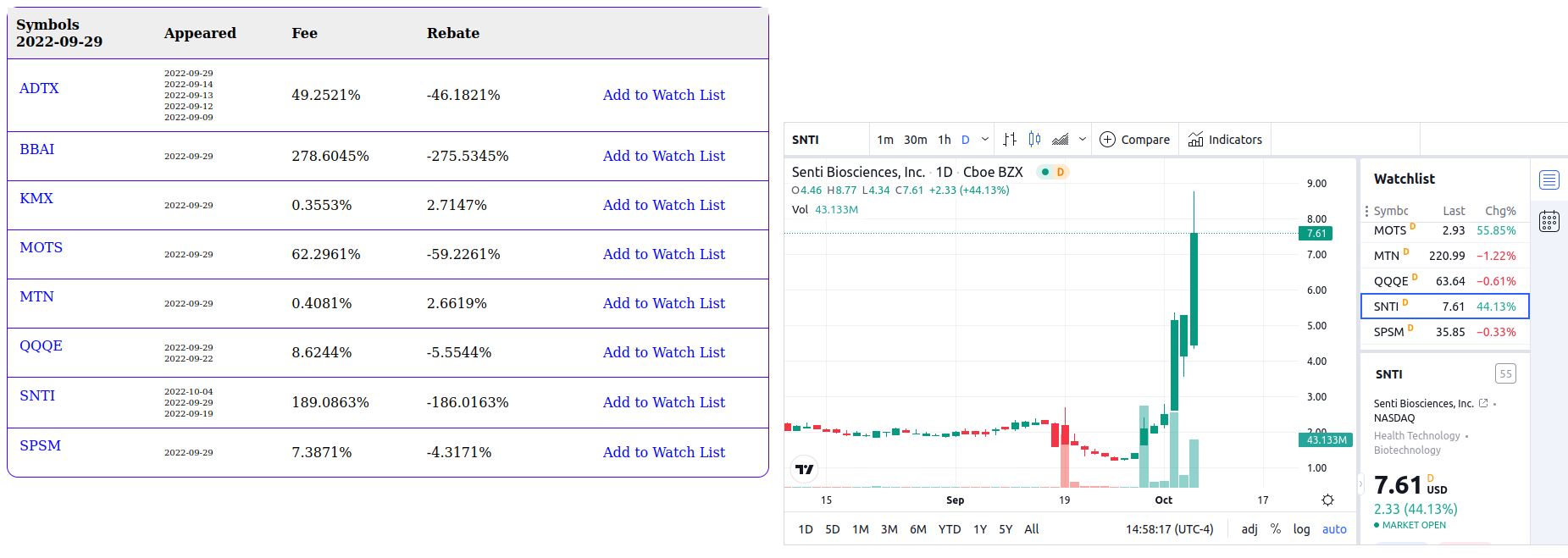Click the SNTI symbol search field
1568x558 pixels.
[x=826, y=140]
